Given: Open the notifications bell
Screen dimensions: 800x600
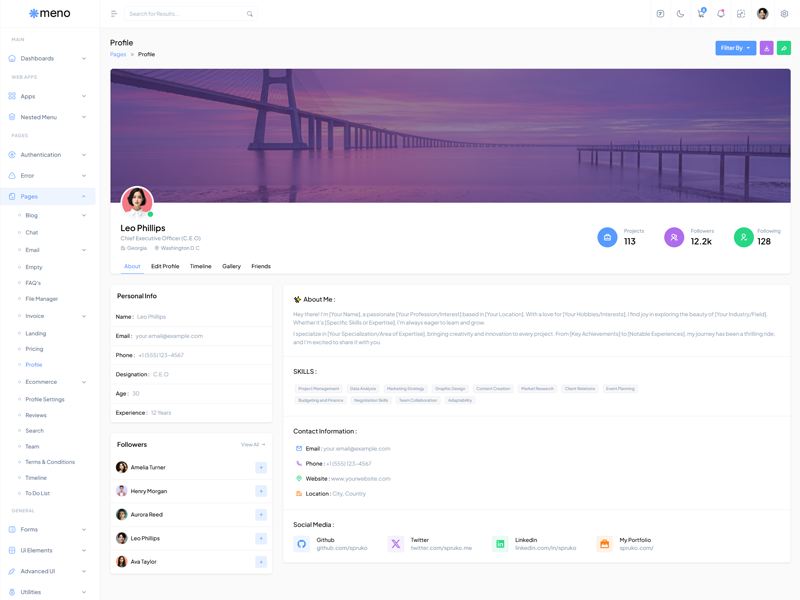Looking at the screenshot, I should pyautogui.click(x=721, y=14).
